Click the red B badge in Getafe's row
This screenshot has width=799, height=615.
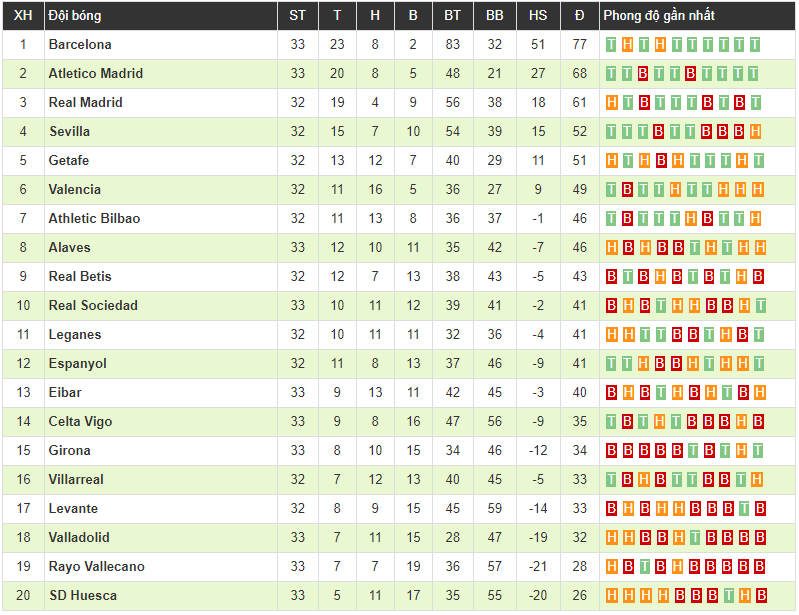[661, 161]
